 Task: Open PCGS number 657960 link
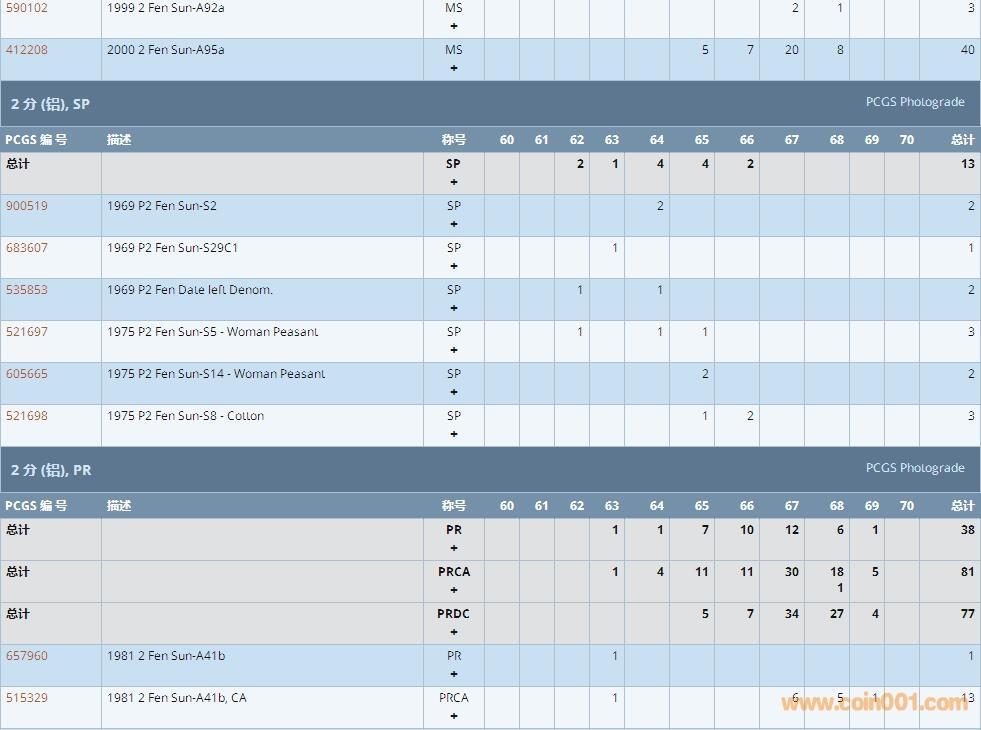[26, 656]
